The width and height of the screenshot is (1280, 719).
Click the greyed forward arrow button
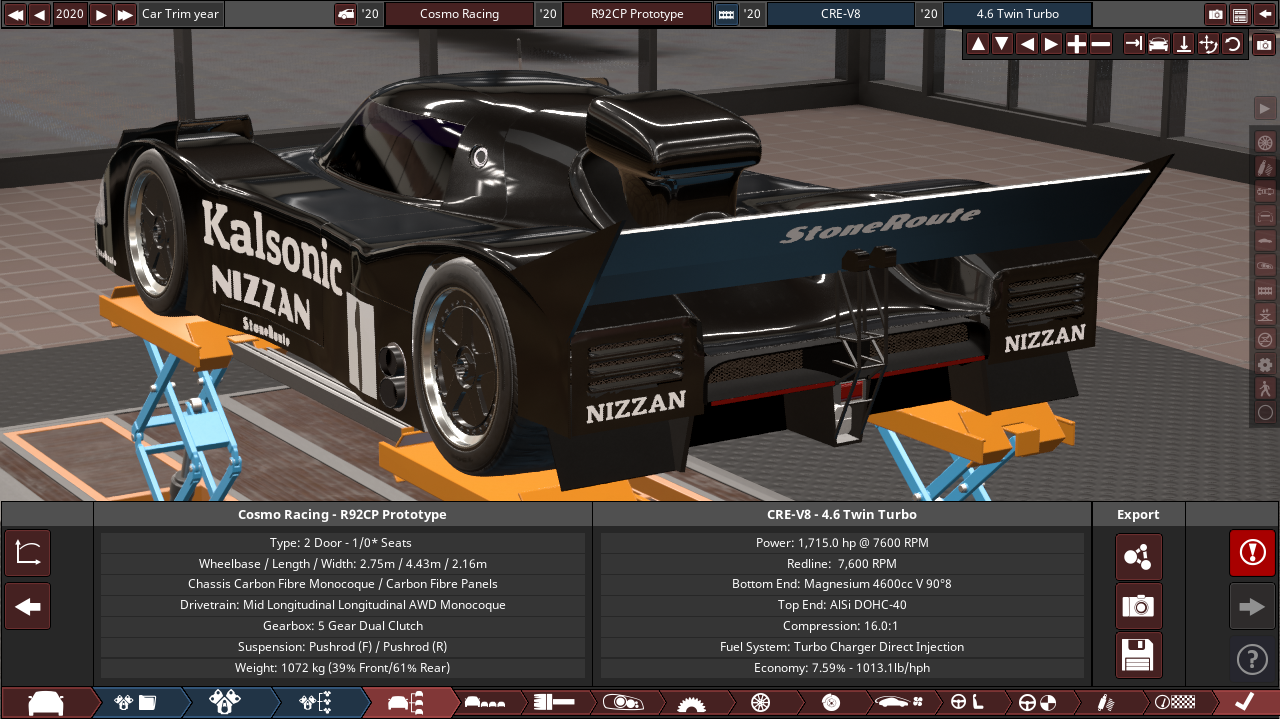click(1252, 606)
